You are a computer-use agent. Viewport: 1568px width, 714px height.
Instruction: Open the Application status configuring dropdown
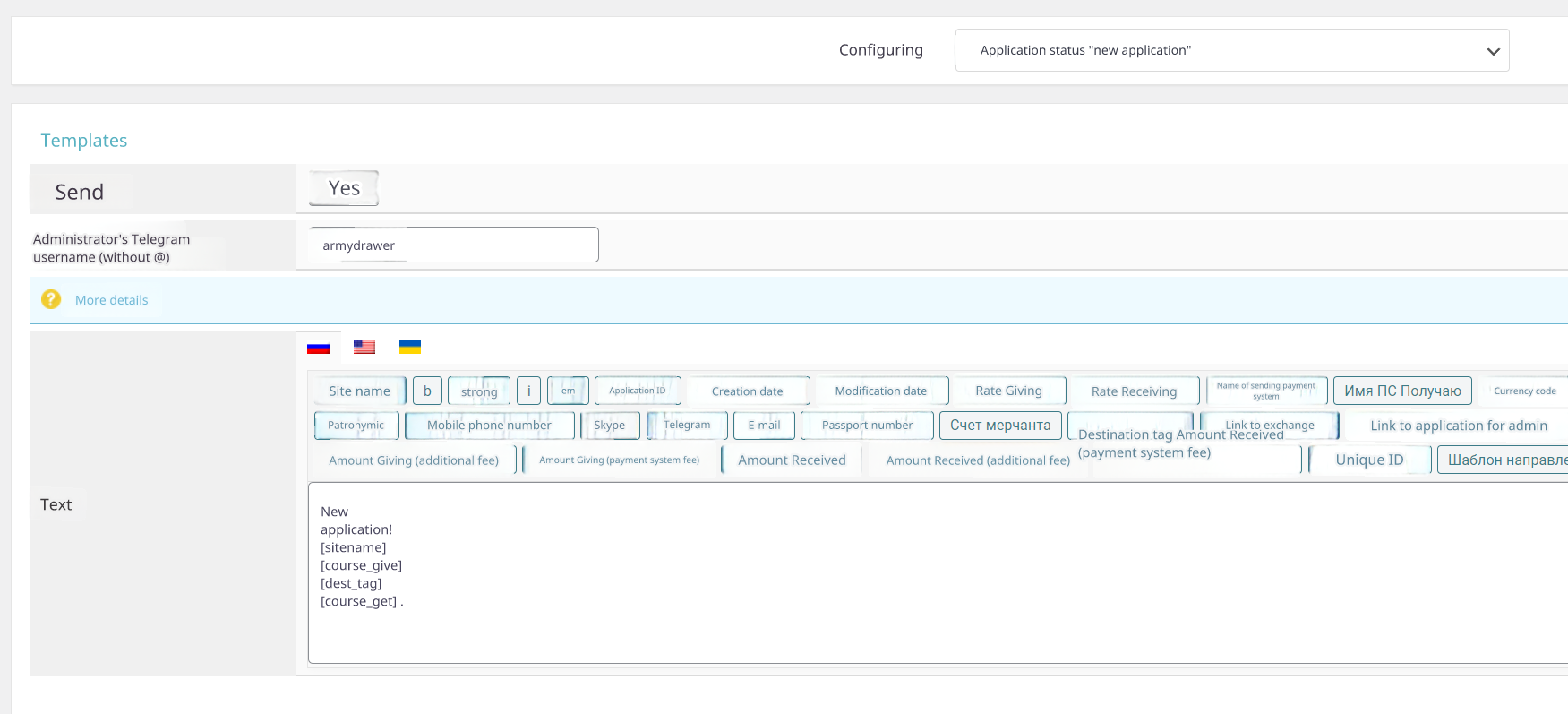[x=1231, y=50]
